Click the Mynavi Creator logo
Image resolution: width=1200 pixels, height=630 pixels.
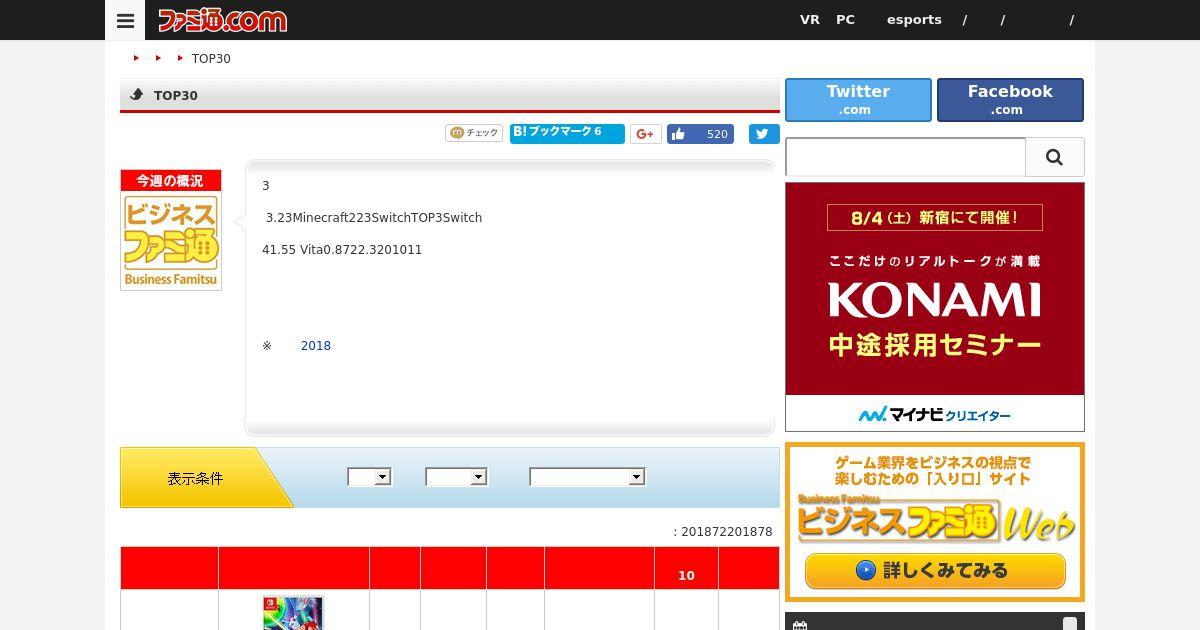pyautogui.click(x=935, y=414)
